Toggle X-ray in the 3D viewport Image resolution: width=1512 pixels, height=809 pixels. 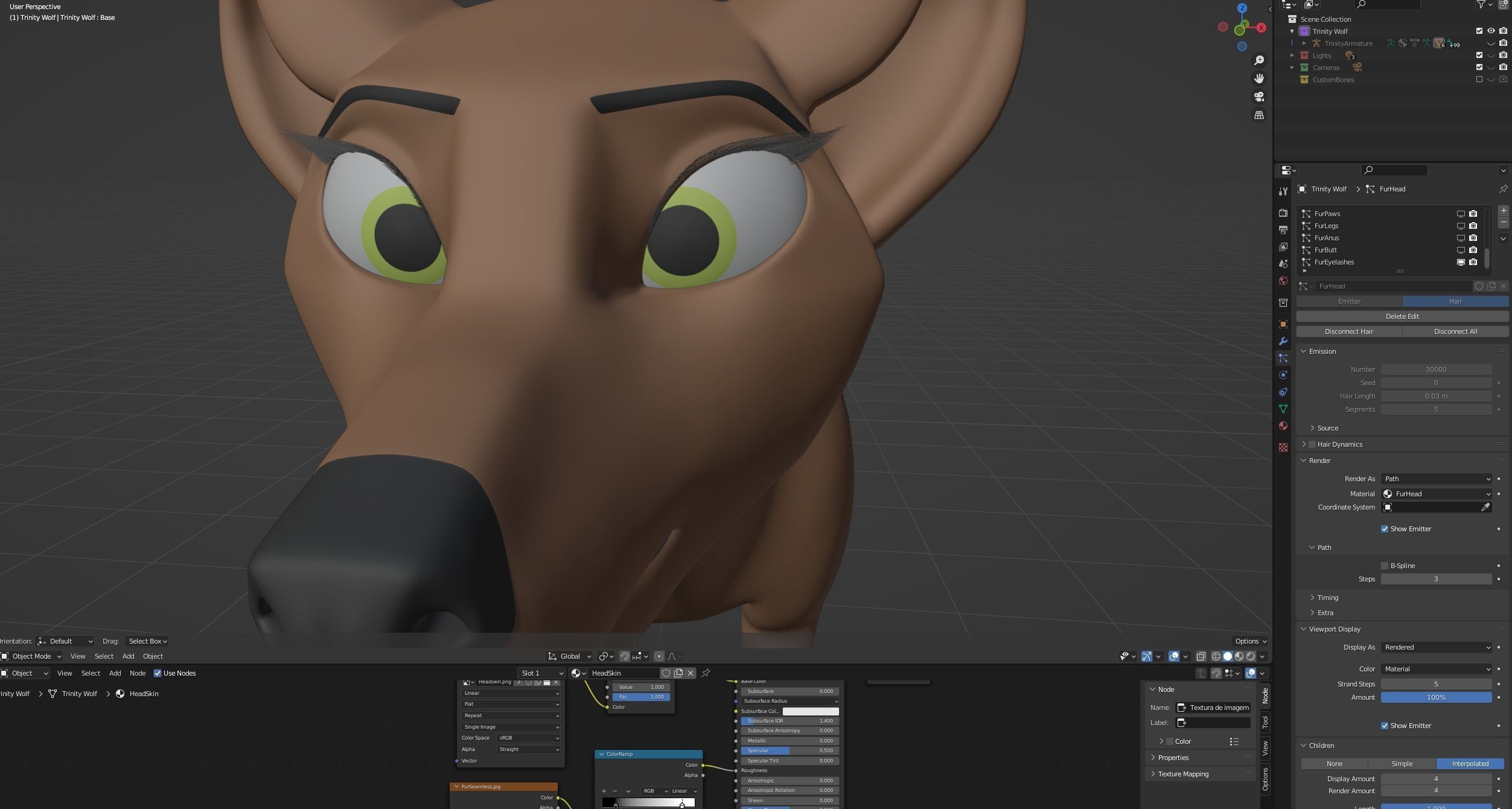tap(1201, 656)
